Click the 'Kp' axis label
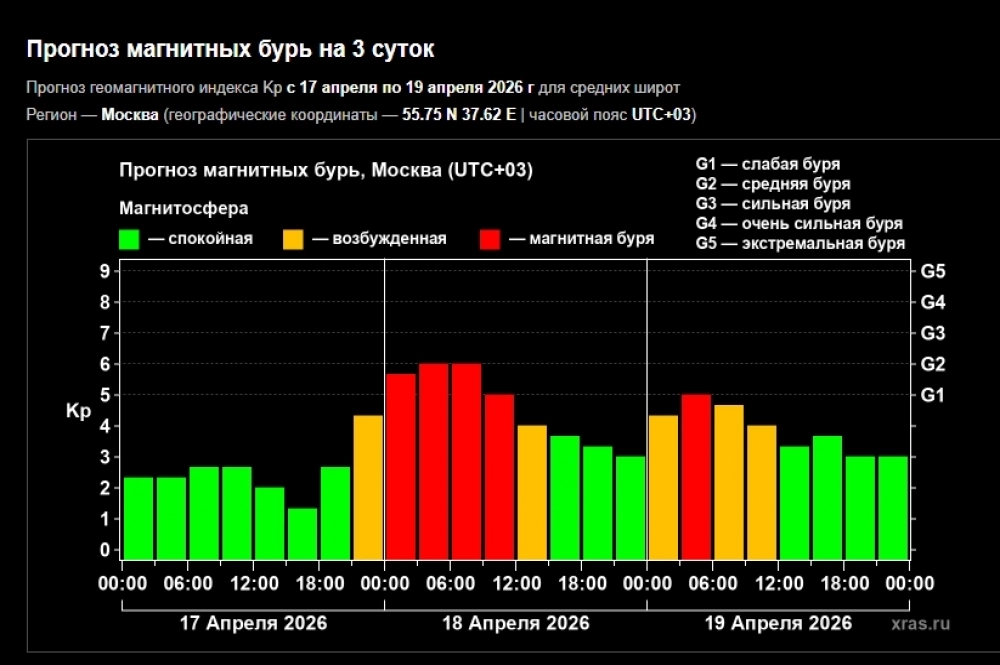The width and height of the screenshot is (1000, 665). point(79,410)
